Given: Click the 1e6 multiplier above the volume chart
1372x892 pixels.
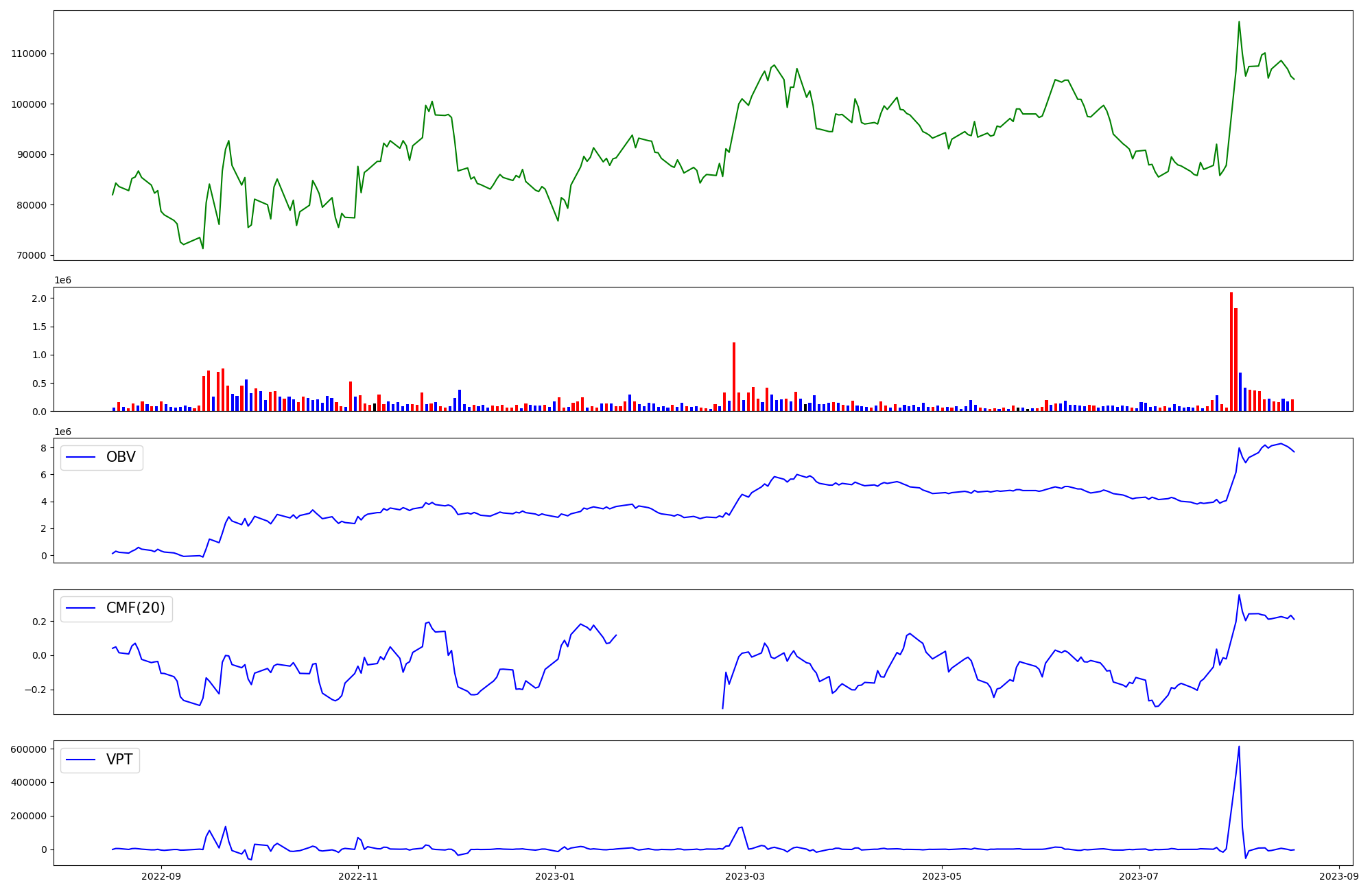Looking at the screenshot, I should 62,280.
